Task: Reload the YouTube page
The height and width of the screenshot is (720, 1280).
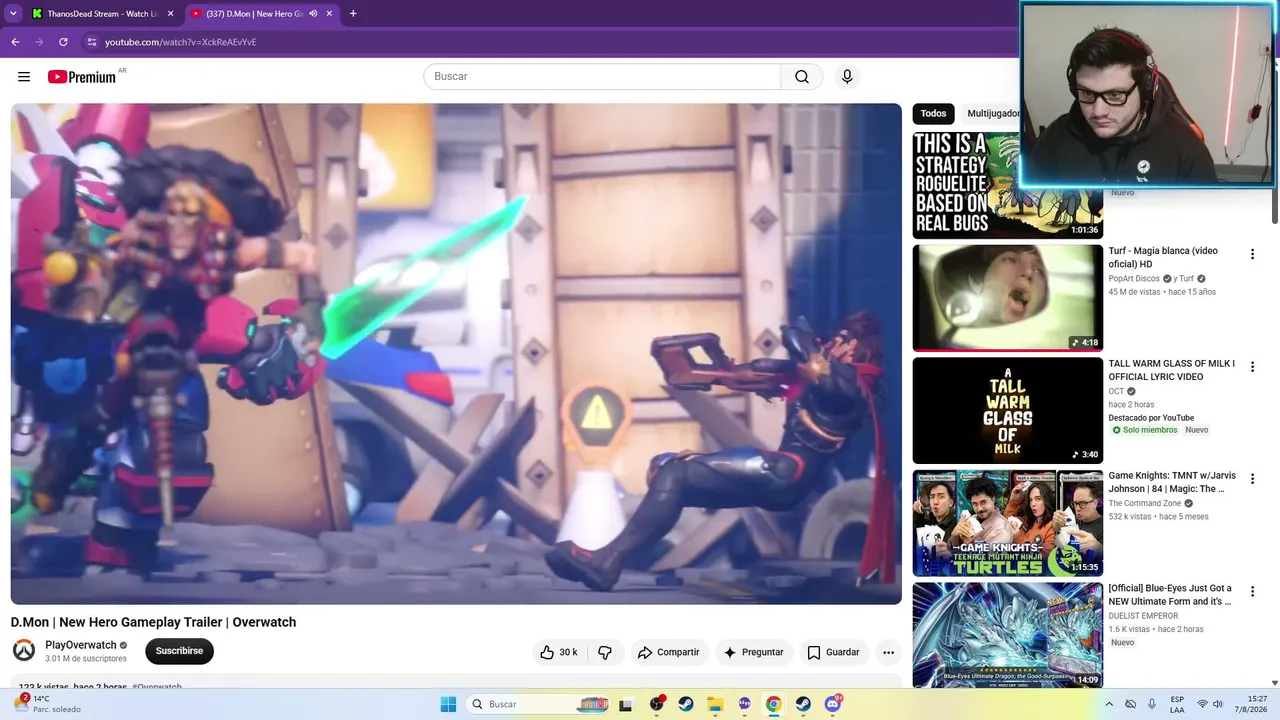Action: pyautogui.click(x=63, y=42)
